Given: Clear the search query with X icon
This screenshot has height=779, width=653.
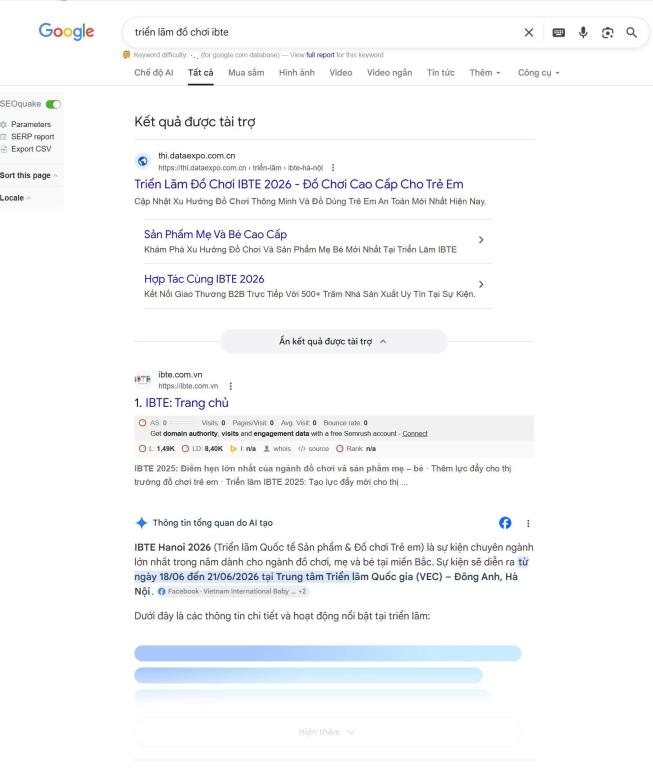Looking at the screenshot, I should click(x=529, y=32).
